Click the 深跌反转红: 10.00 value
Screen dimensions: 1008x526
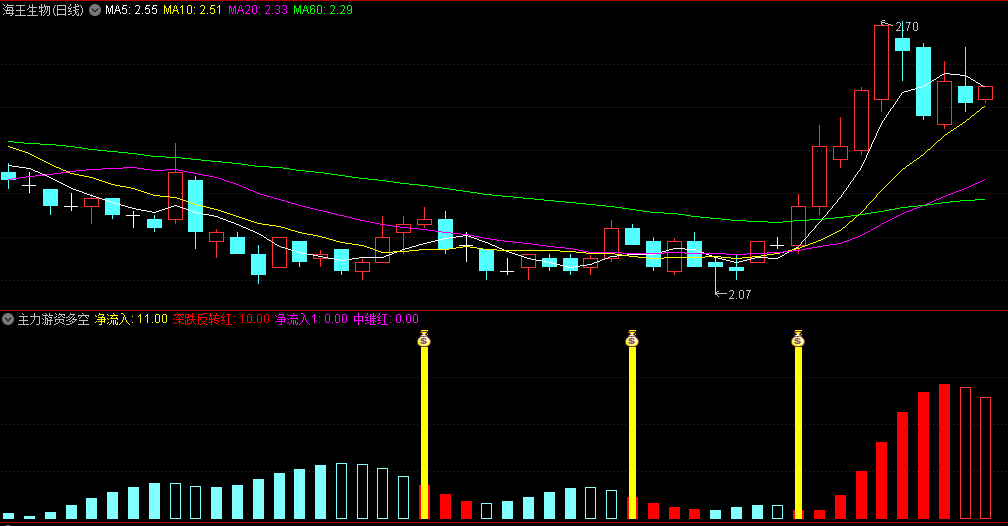pos(221,319)
